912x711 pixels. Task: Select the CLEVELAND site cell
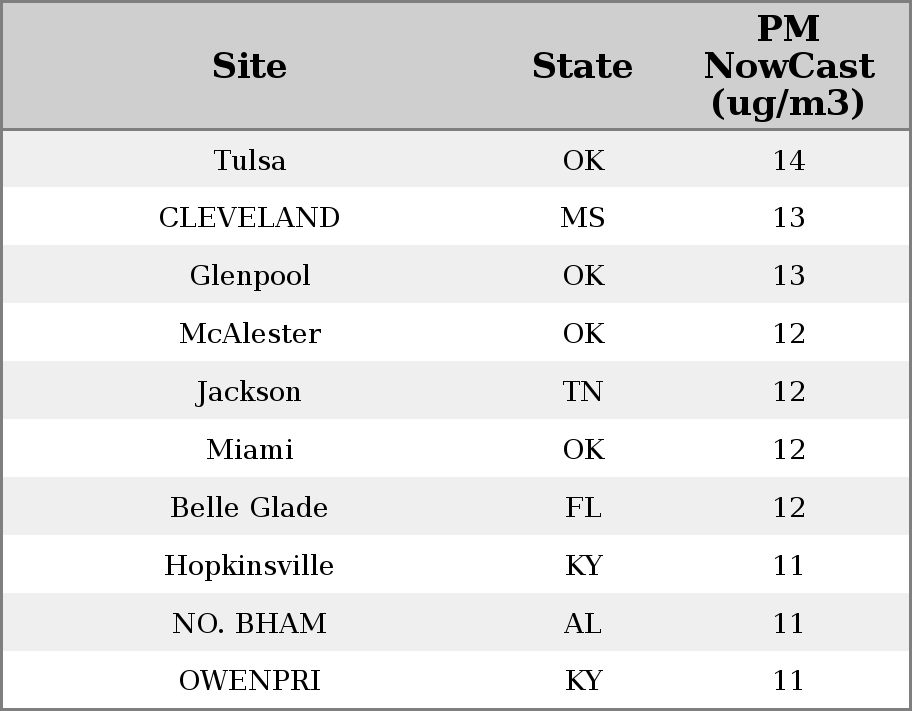click(x=250, y=218)
